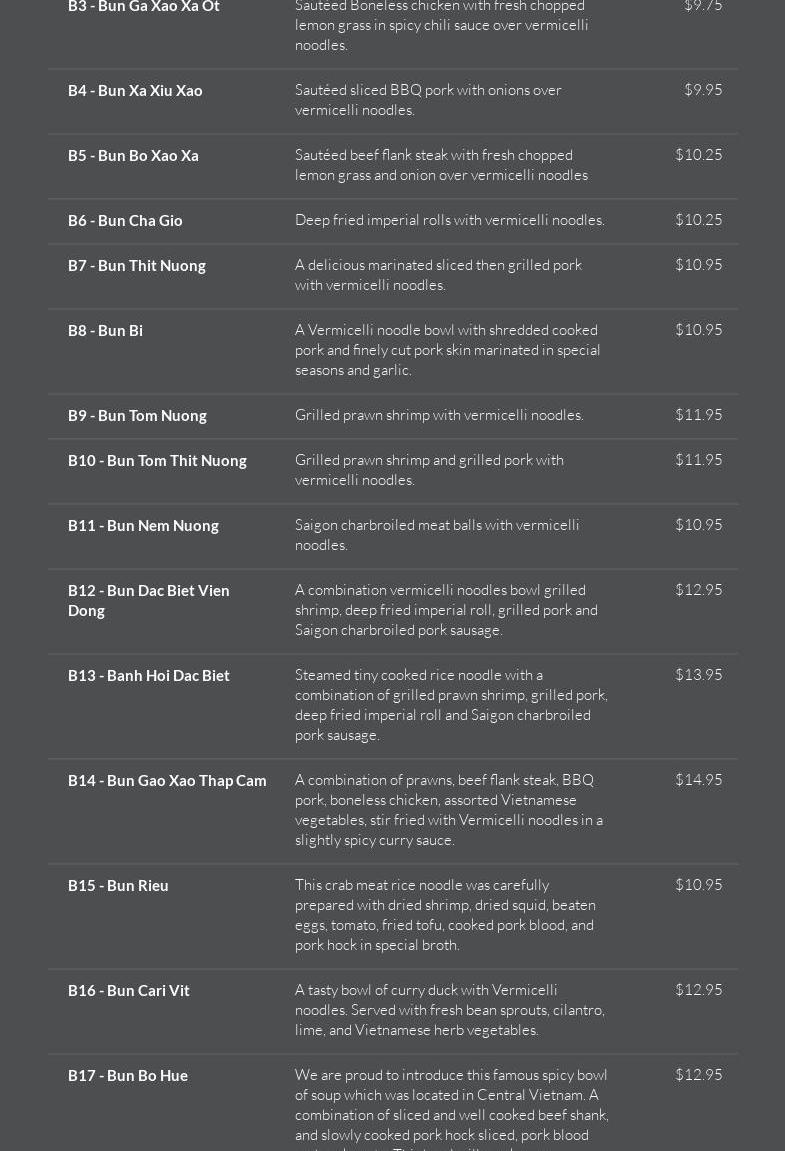Select B9 - Bun Tom Nuong item

coord(137,416)
